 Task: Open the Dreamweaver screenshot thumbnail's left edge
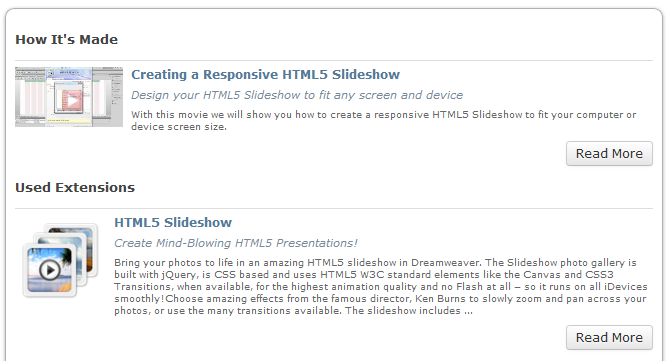pyautogui.click(x=17, y=97)
